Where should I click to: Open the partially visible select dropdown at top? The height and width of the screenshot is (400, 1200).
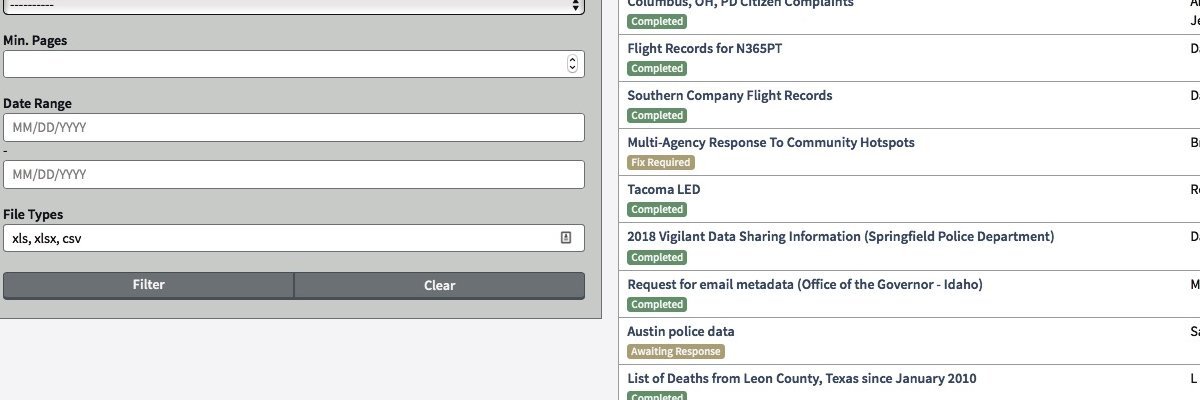293,6
